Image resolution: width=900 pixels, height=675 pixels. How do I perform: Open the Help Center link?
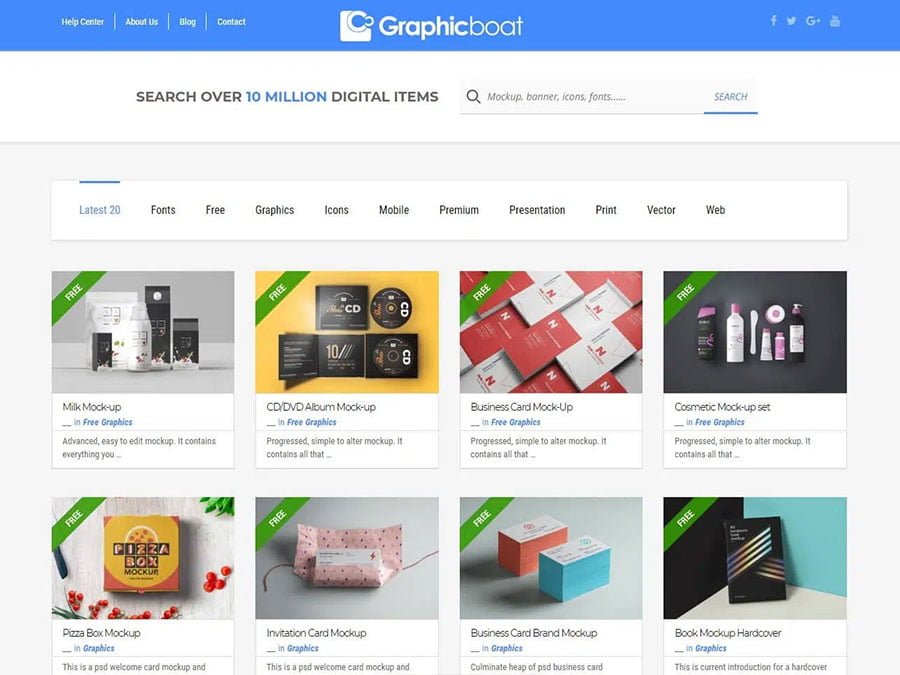82,22
